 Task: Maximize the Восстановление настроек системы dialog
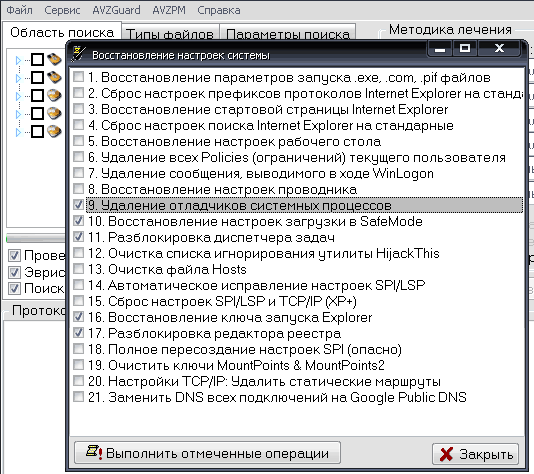[x=465, y=49]
